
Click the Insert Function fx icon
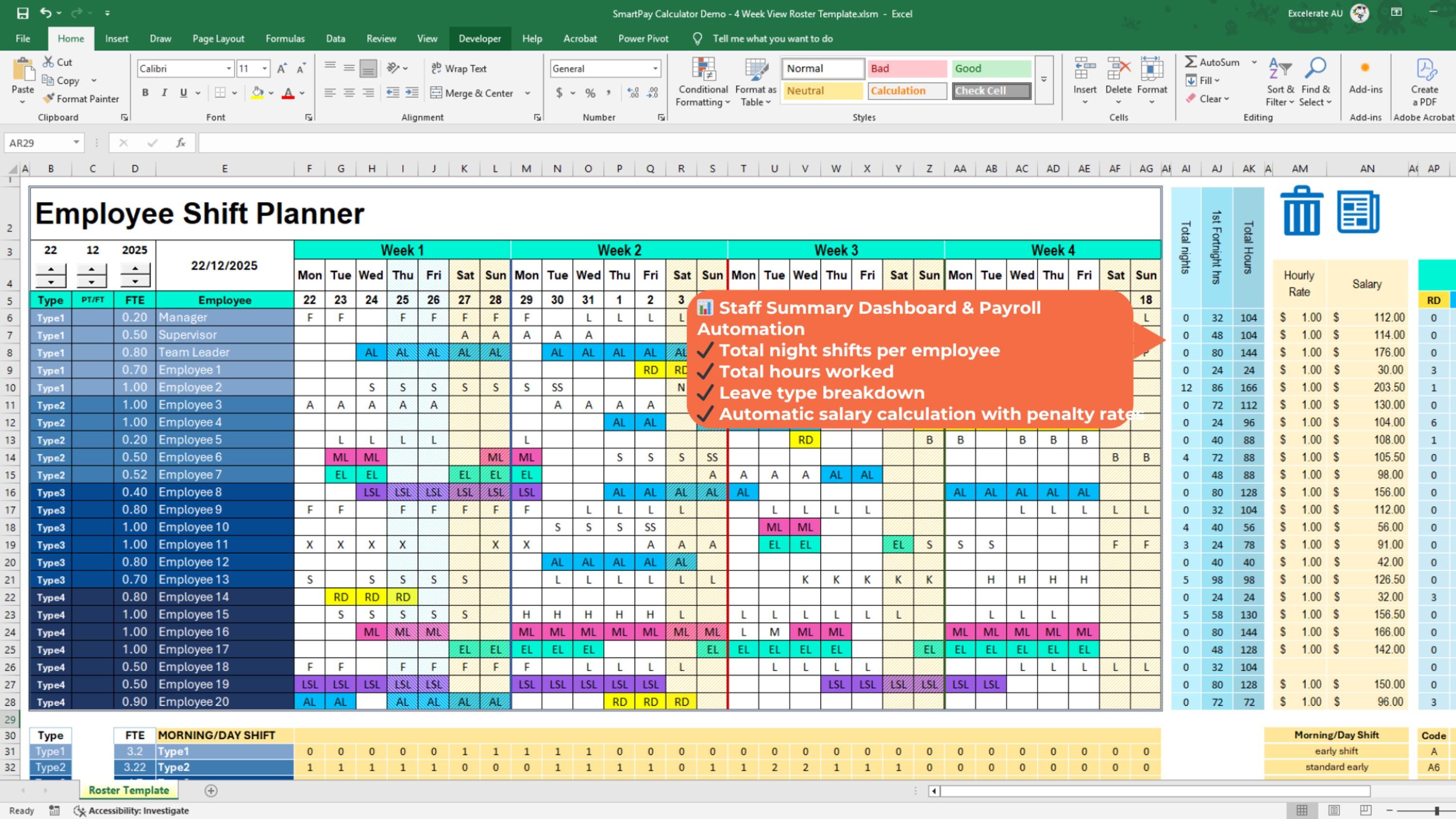181,143
